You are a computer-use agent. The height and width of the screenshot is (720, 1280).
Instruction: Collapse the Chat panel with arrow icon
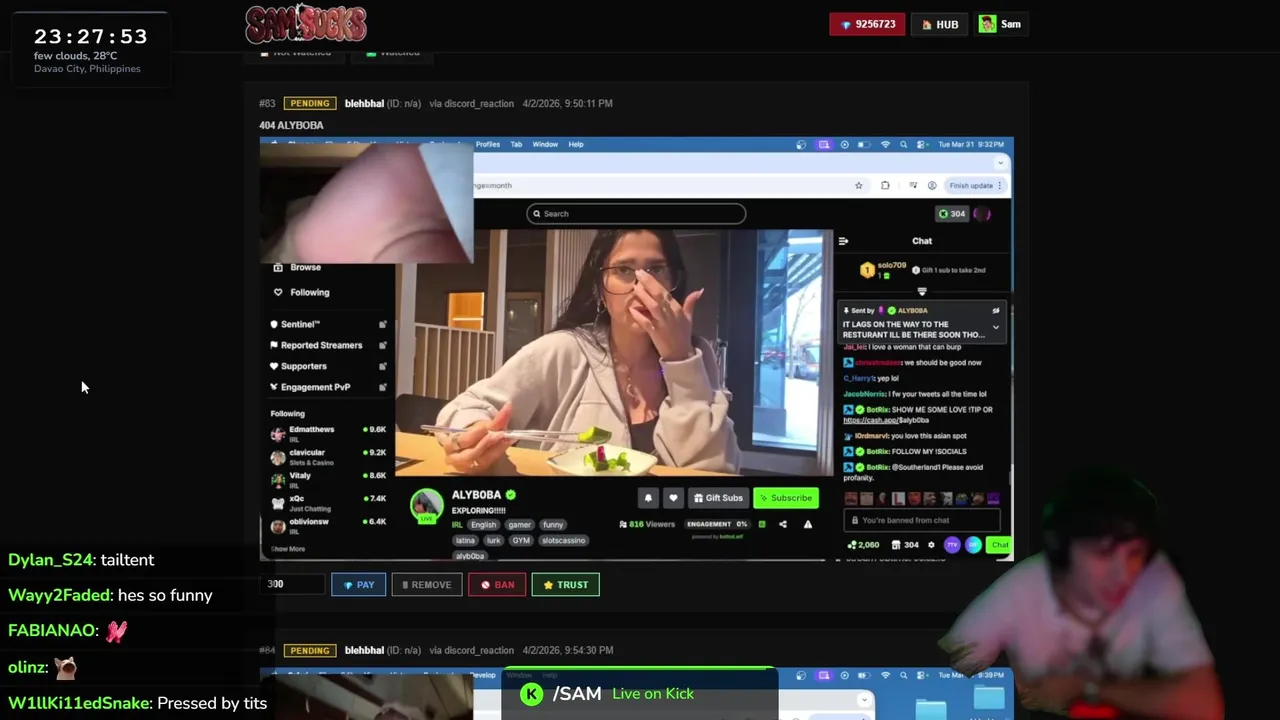pyautogui.click(x=843, y=241)
